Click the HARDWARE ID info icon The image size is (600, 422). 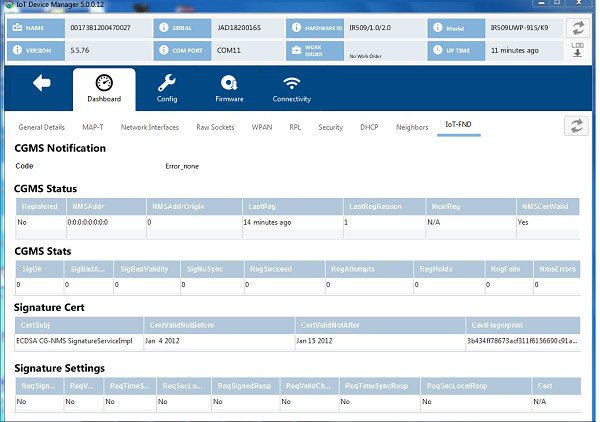pyautogui.click(x=296, y=28)
